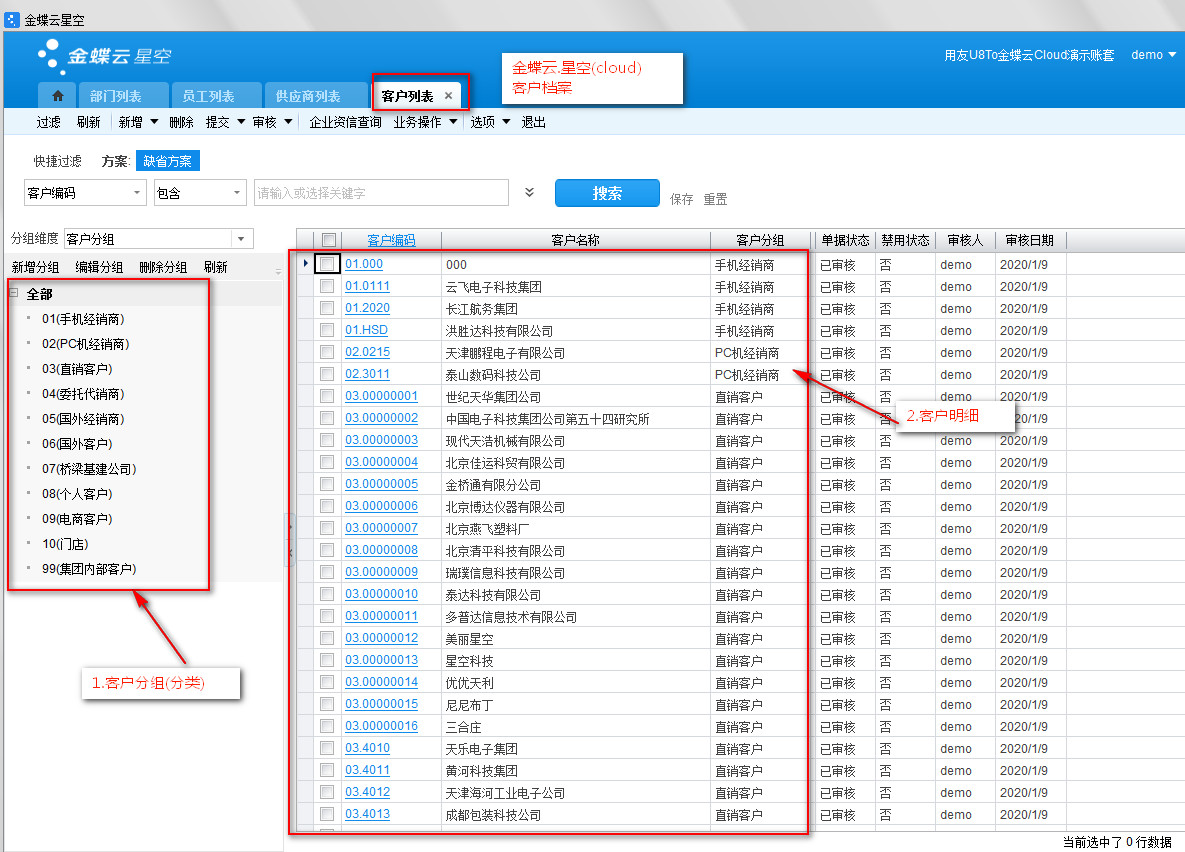
Task: Click the home icon tab
Action: [x=58, y=96]
